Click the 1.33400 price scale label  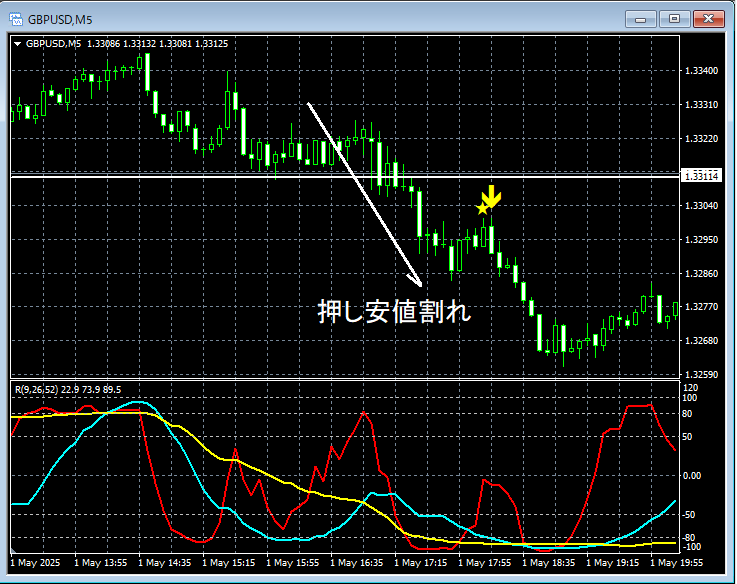tap(701, 71)
